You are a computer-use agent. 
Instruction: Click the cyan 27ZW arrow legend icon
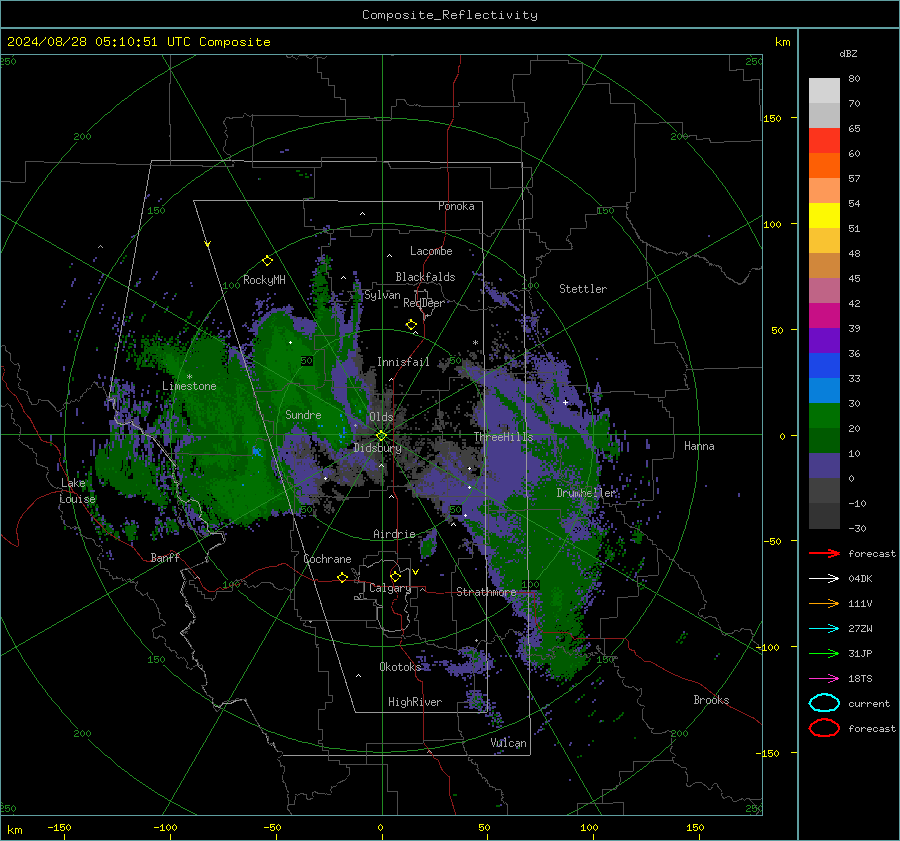pyautogui.click(x=824, y=629)
